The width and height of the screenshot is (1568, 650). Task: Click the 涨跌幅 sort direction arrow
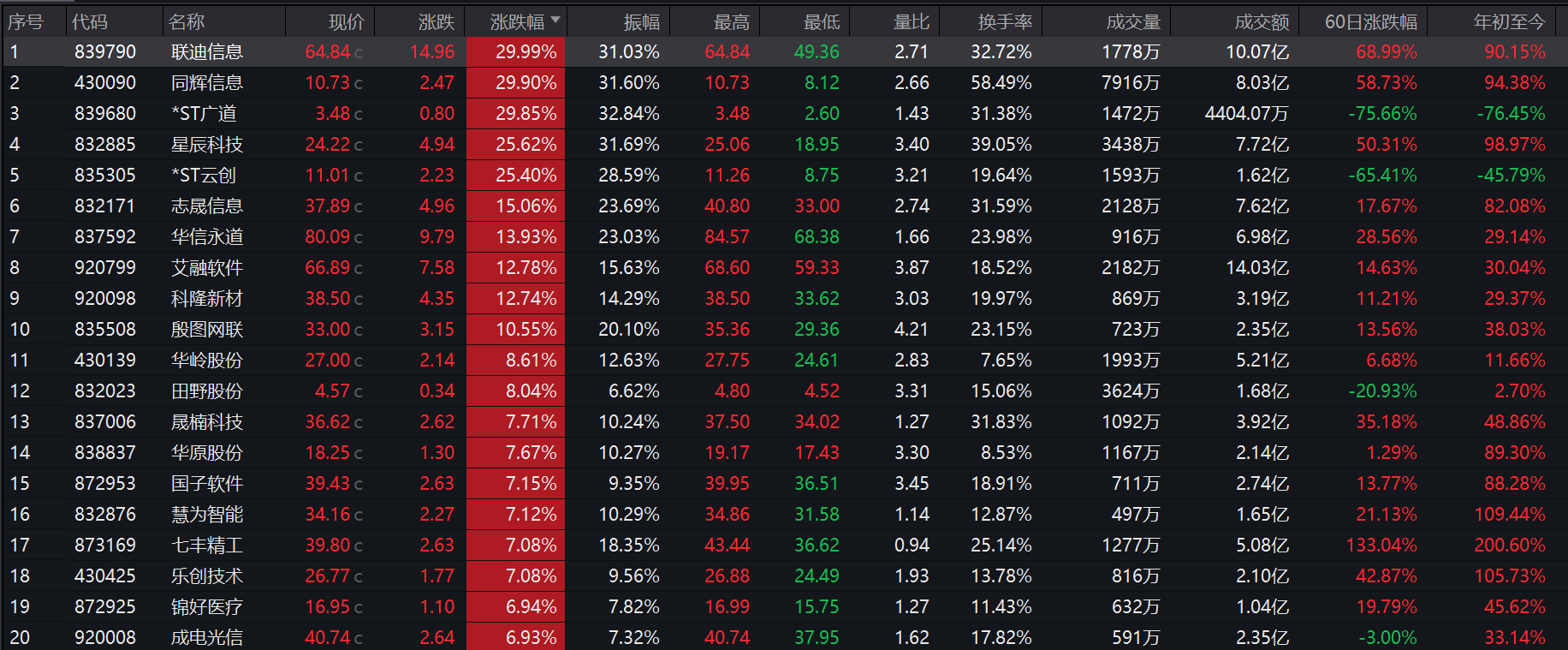(555, 20)
